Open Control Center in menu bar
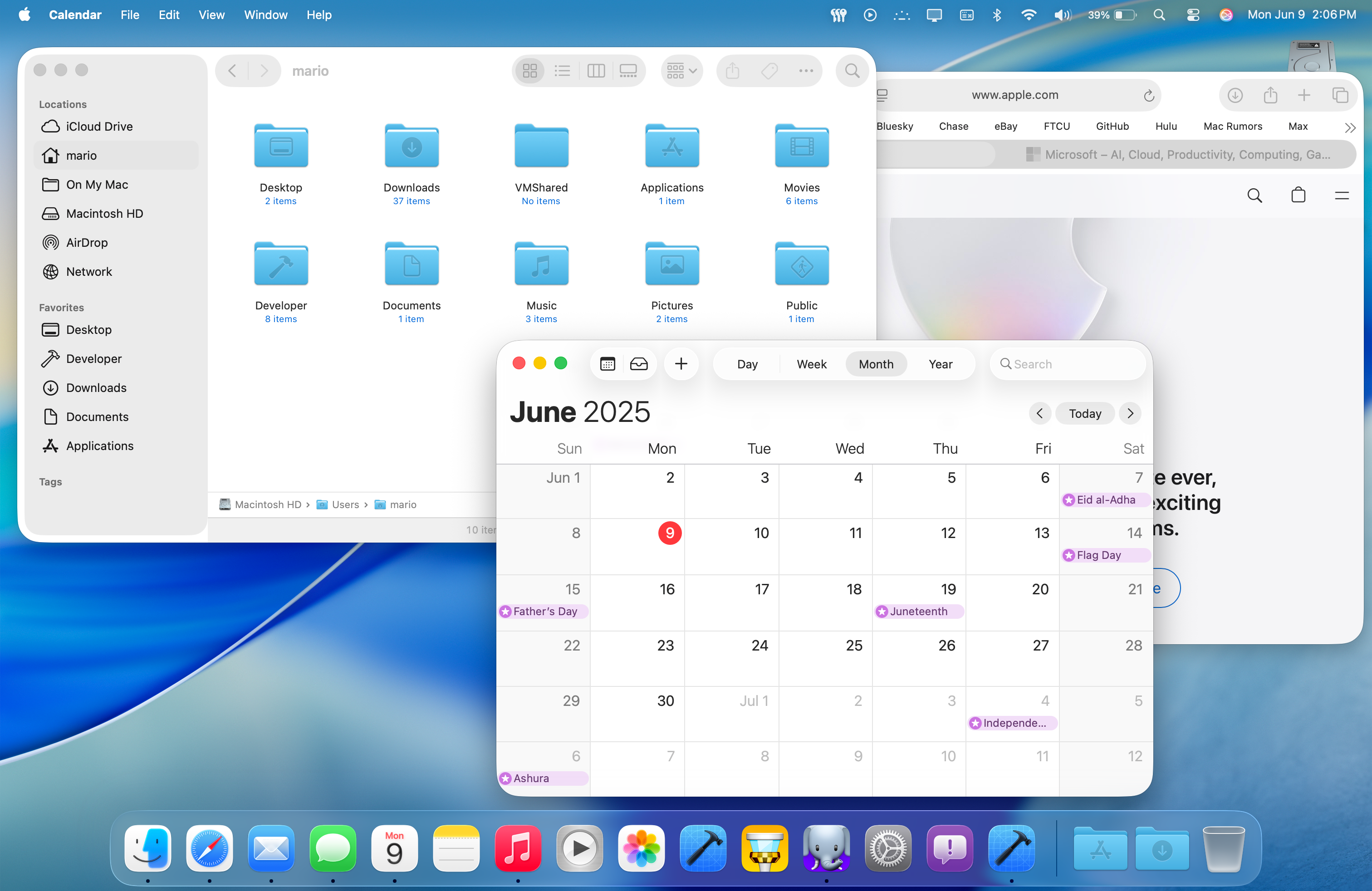 pos(1193,15)
